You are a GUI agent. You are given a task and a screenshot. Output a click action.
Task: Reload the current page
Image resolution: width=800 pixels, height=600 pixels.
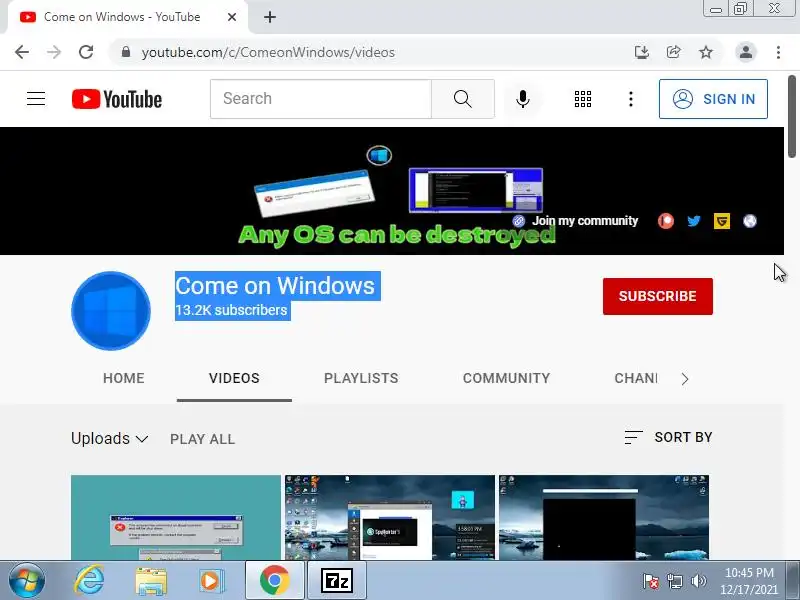pos(86,52)
